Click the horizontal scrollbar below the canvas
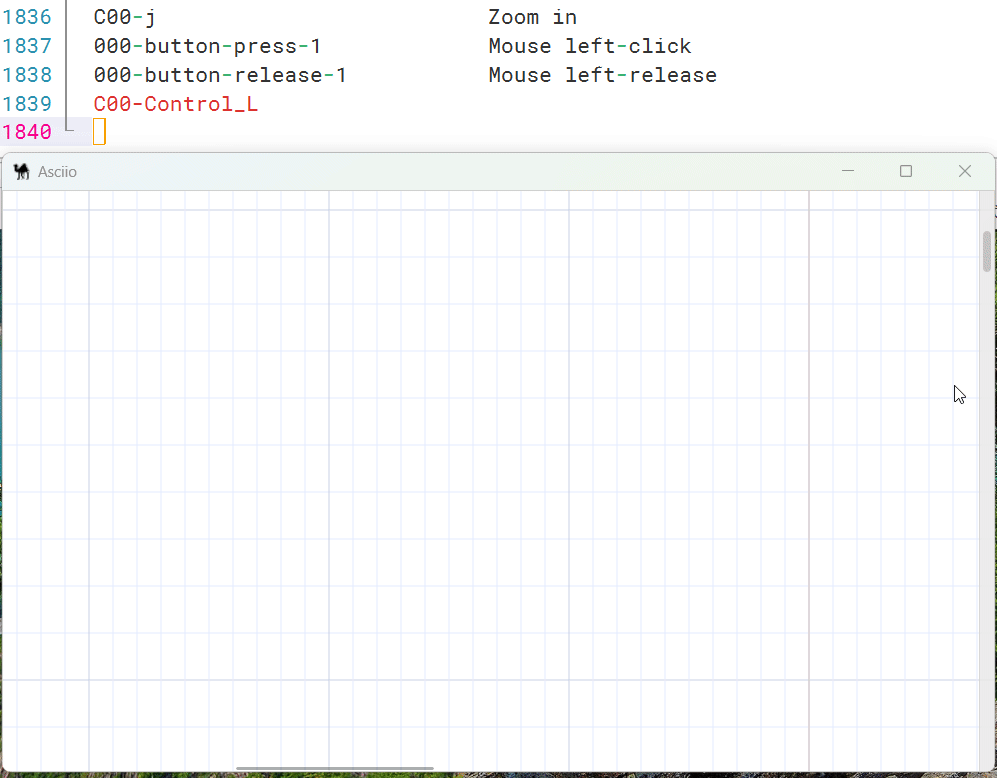The image size is (997, 778). tap(334, 768)
